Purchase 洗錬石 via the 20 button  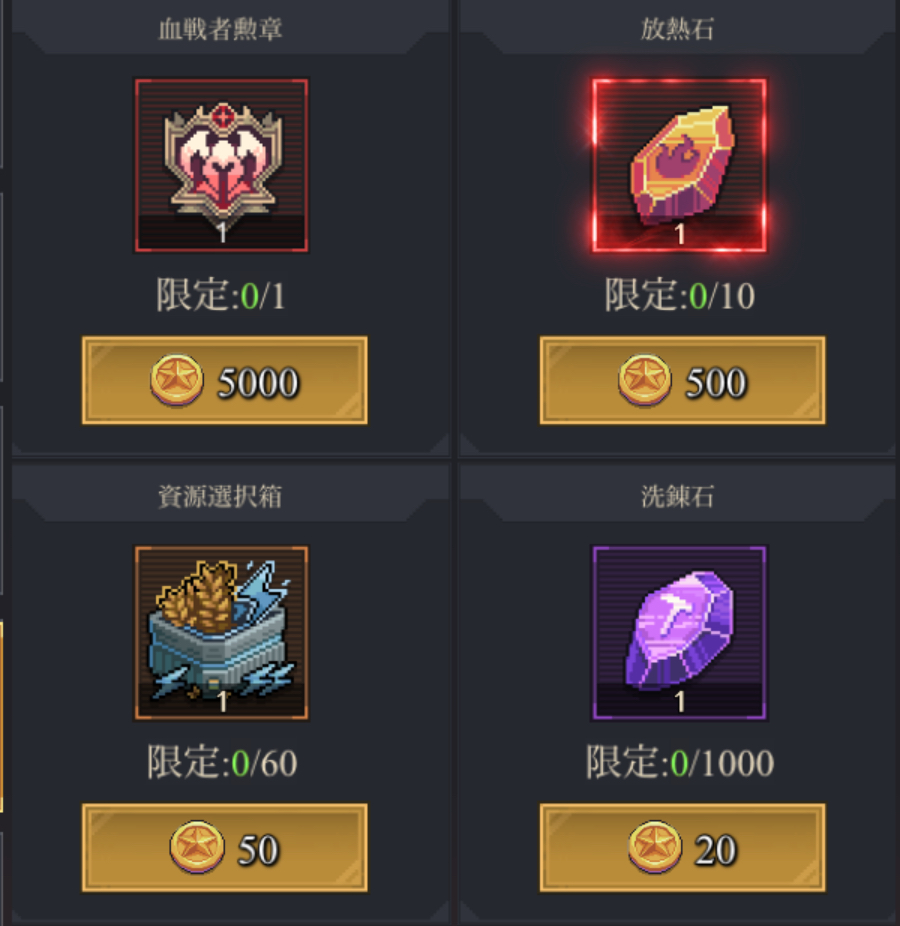click(683, 847)
